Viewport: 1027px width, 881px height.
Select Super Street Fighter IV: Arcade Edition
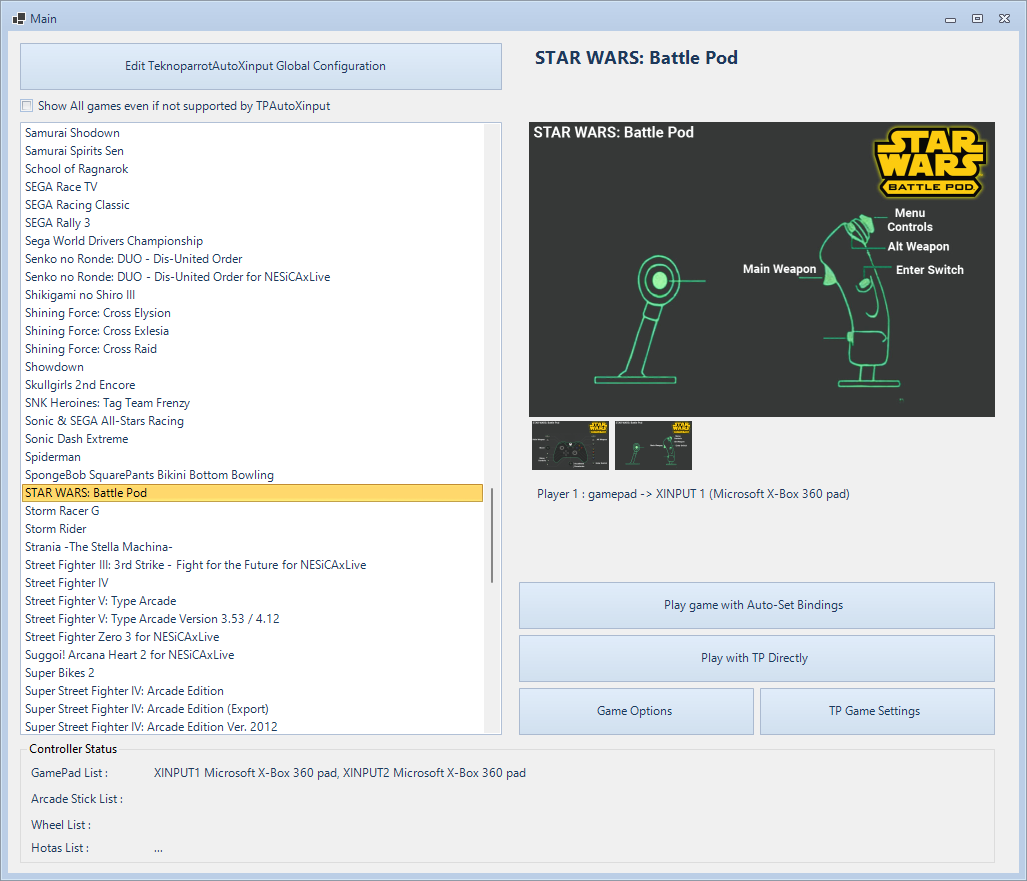(252, 691)
